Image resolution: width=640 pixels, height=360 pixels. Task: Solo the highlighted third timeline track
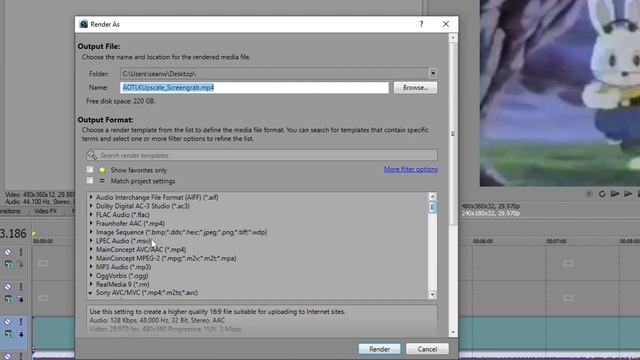21,322
